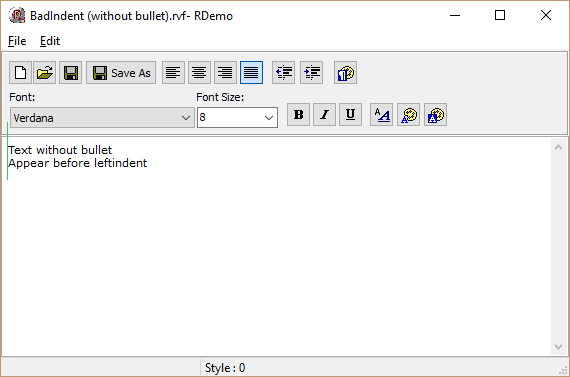Screen dimensions: 570x377
Task: Choose text background color icon
Action: pos(435,115)
